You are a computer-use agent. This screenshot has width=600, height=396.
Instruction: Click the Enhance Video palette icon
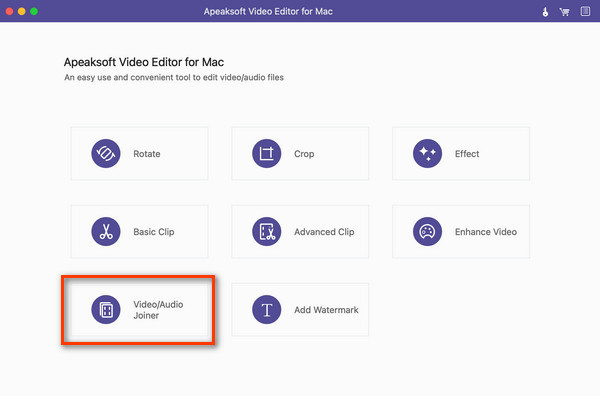point(427,231)
